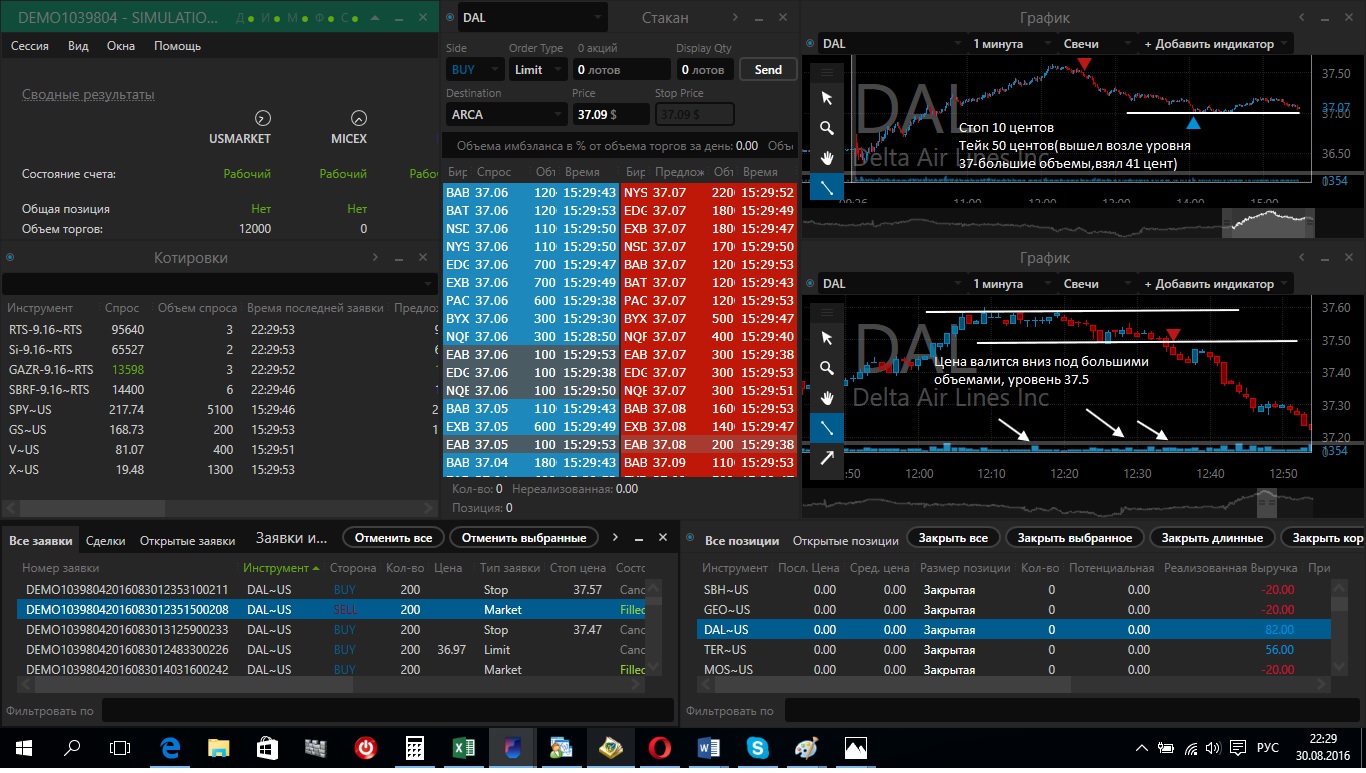Launch Microsoft Edge from taskbar

tap(170, 748)
